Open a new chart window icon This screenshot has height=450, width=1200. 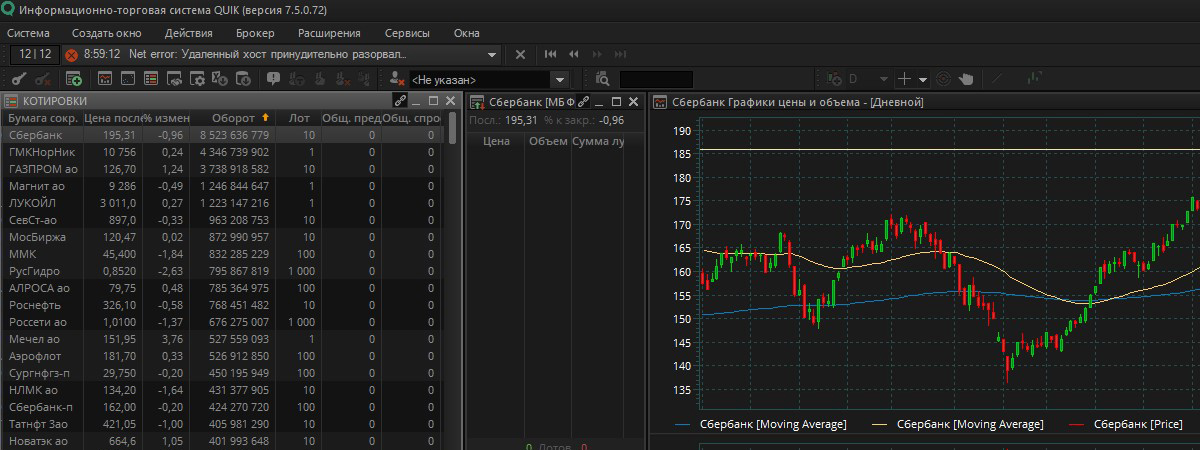[x=105, y=79]
